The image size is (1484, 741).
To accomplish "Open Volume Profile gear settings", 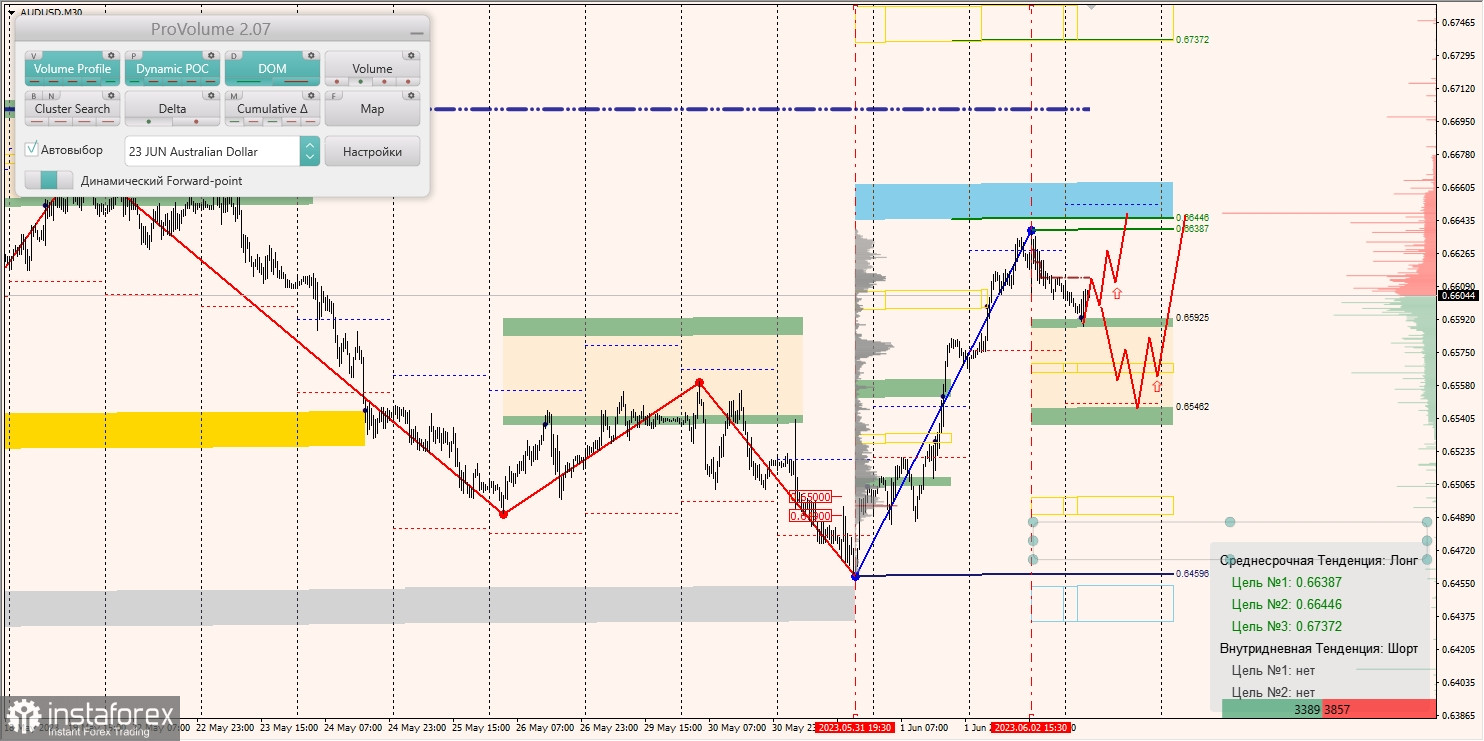I will 111,55.
